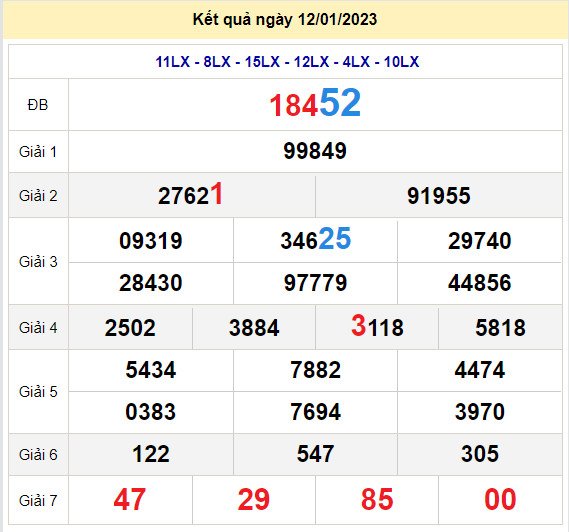Image resolution: width=569 pixels, height=532 pixels.
Task: Click Giải 3 number 09319
Action: coord(151,241)
